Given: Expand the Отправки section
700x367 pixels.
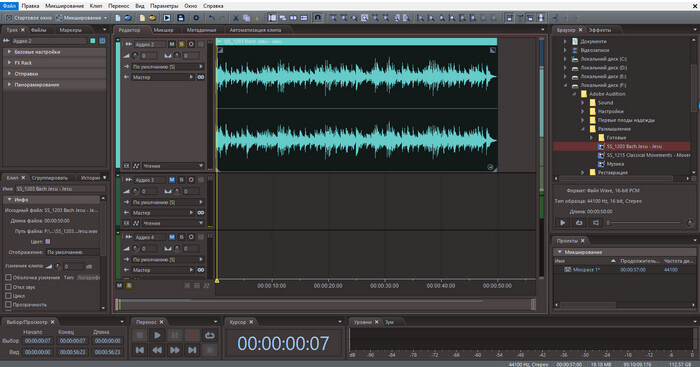Looking at the screenshot, I should [9, 74].
